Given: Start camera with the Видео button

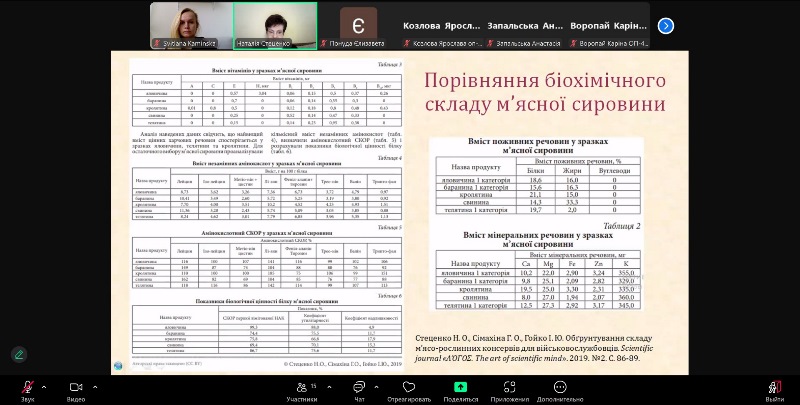Looking at the screenshot, I should click(76, 391).
